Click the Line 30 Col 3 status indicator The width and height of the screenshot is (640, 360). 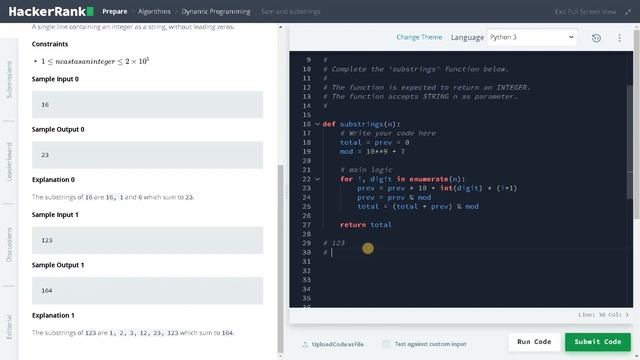point(603,315)
